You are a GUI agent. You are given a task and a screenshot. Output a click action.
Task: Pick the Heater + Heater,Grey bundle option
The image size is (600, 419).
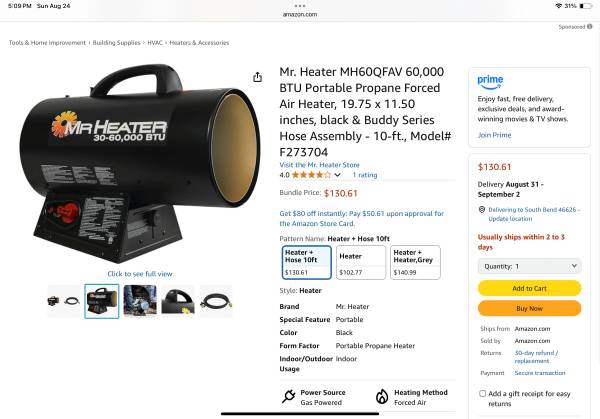click(415, 262)
